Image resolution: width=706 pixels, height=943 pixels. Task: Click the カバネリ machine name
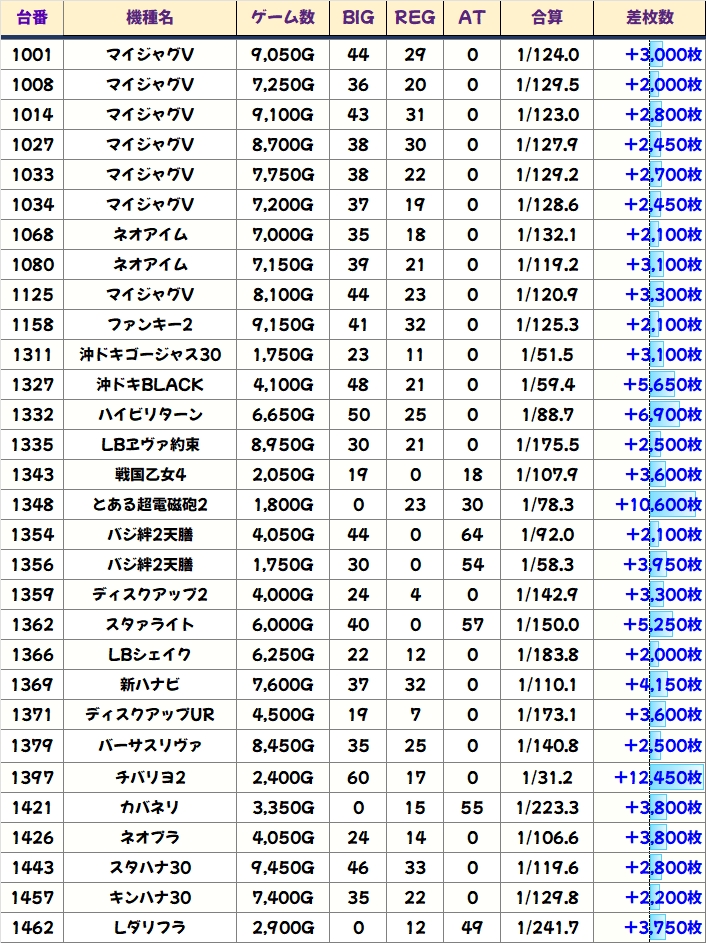coord(150,807)
